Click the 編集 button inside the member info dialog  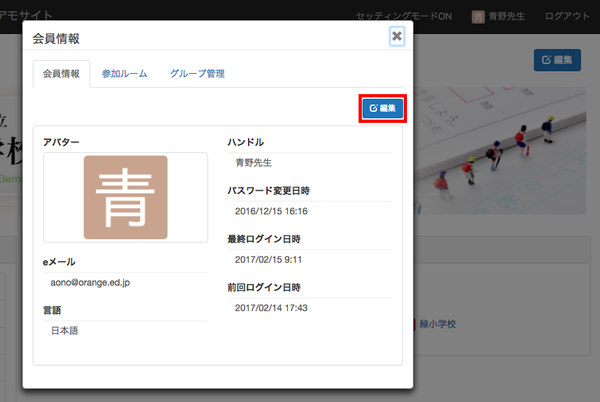[x=382, y=108]
